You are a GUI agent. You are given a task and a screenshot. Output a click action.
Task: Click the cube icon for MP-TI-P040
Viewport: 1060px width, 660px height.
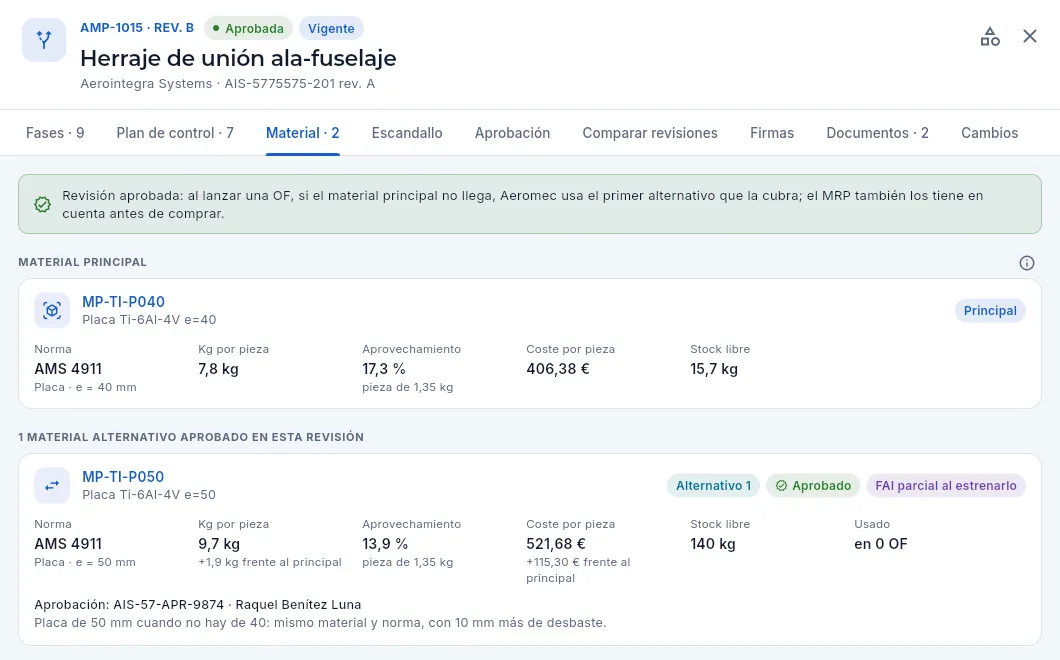[52, 310]
